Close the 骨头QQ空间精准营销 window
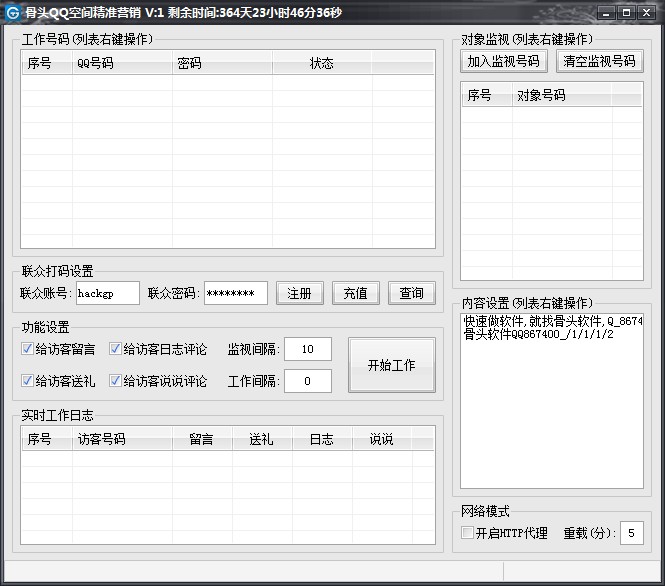This screenshot has width=665, height=586. (x=646, y=13)
